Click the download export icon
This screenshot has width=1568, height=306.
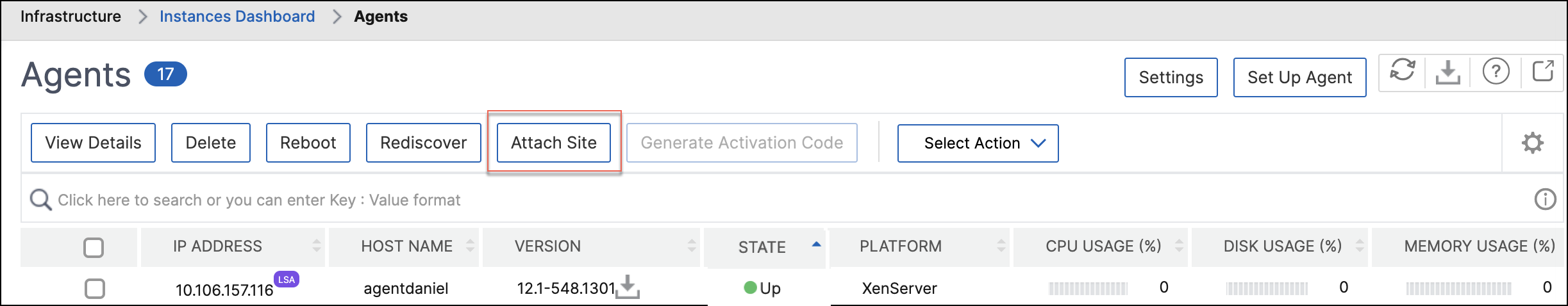click(1447, 72)
